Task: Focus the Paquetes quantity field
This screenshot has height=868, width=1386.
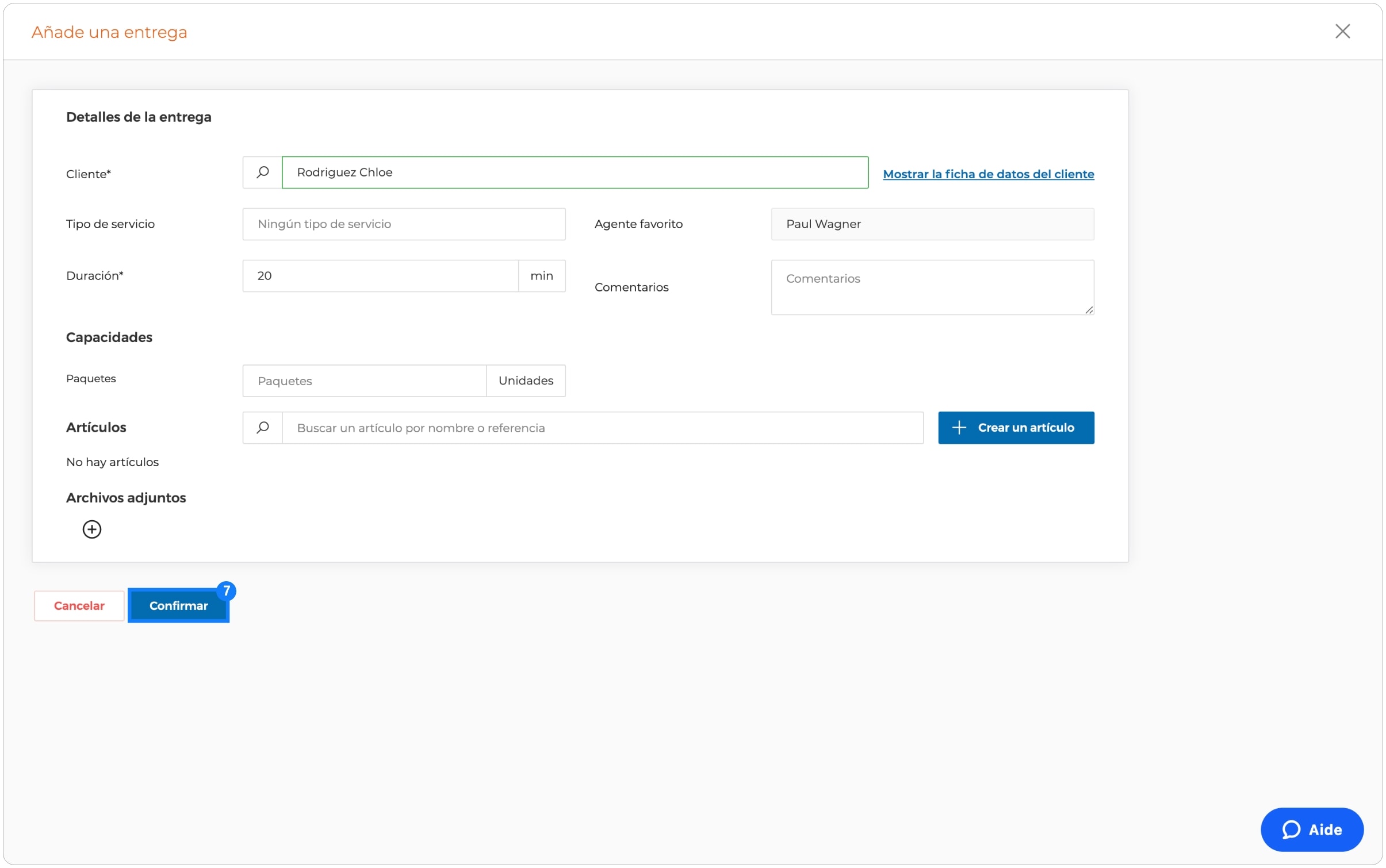Action: click(x=365, y=381)
